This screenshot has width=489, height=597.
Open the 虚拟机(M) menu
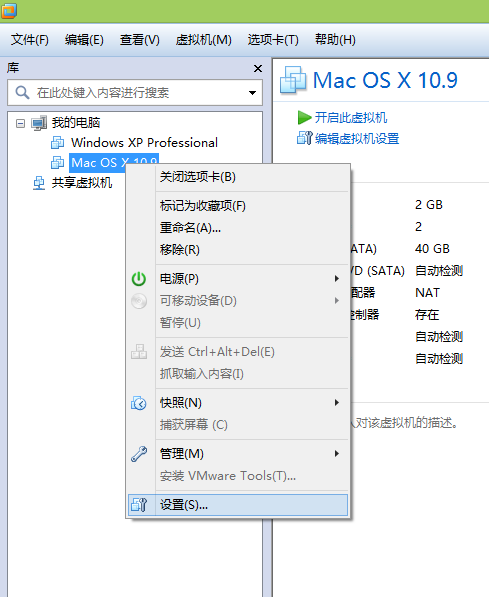click(x=203, y=40)
